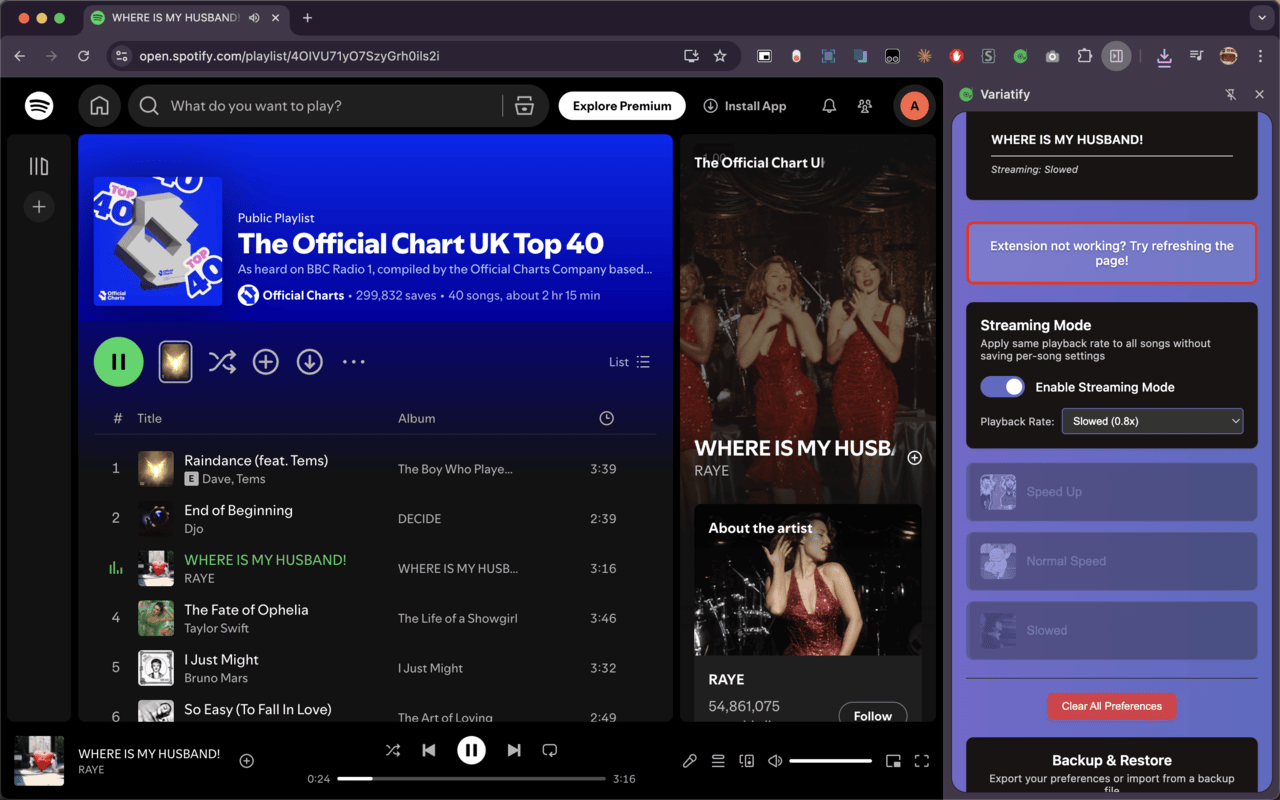1280x800 pixels.
Task: Open Playback Rate dropdown
Action: click(x=1152, y=421)
